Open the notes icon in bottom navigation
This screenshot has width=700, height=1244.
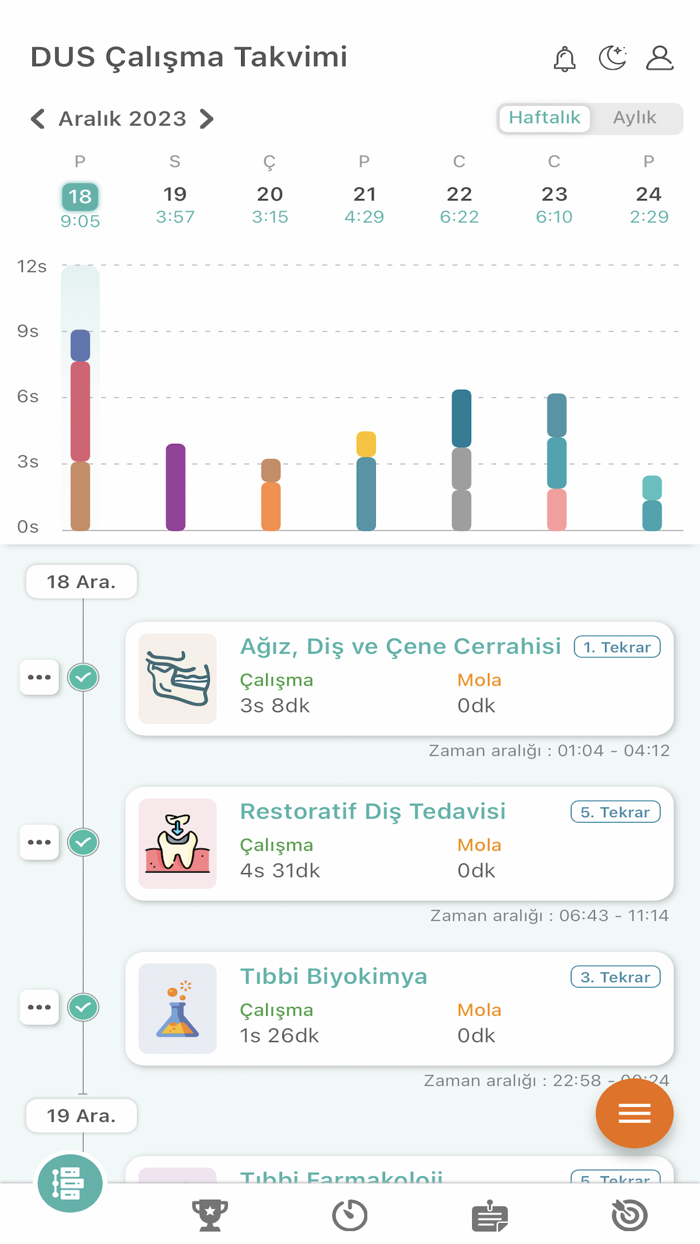[489, 1215]
